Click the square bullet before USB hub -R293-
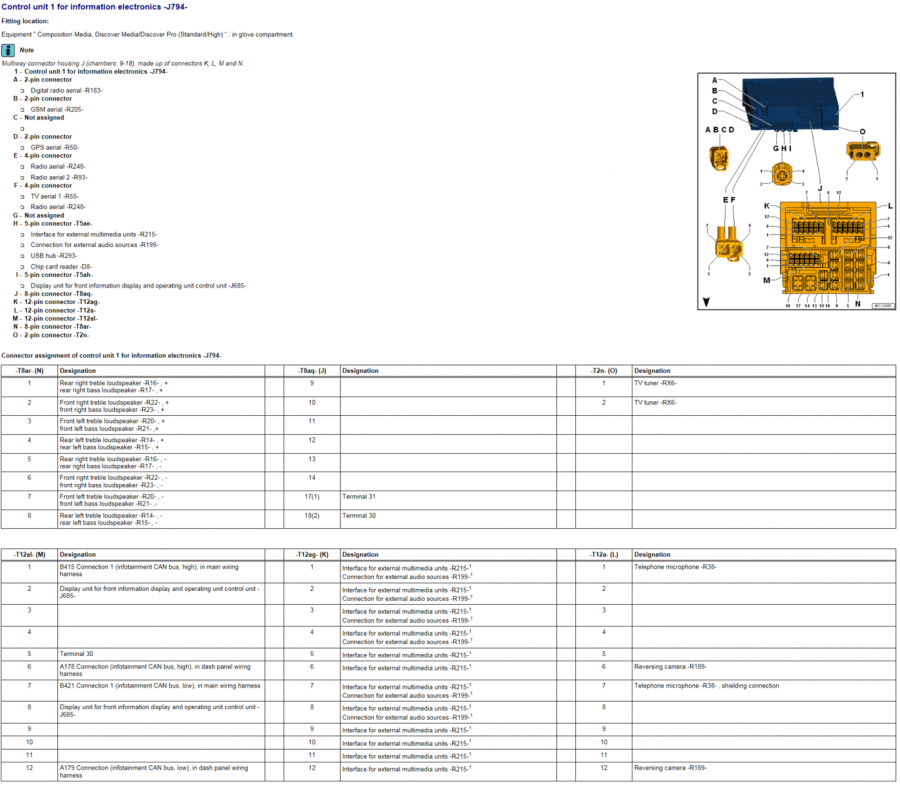The height and width of the screenshot is (788, 900). (22, 255)
